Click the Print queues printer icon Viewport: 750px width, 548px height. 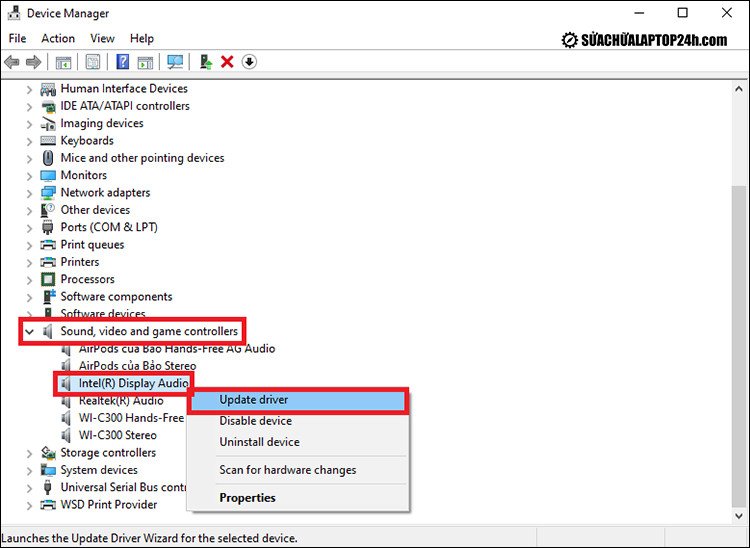click(48, 245)
